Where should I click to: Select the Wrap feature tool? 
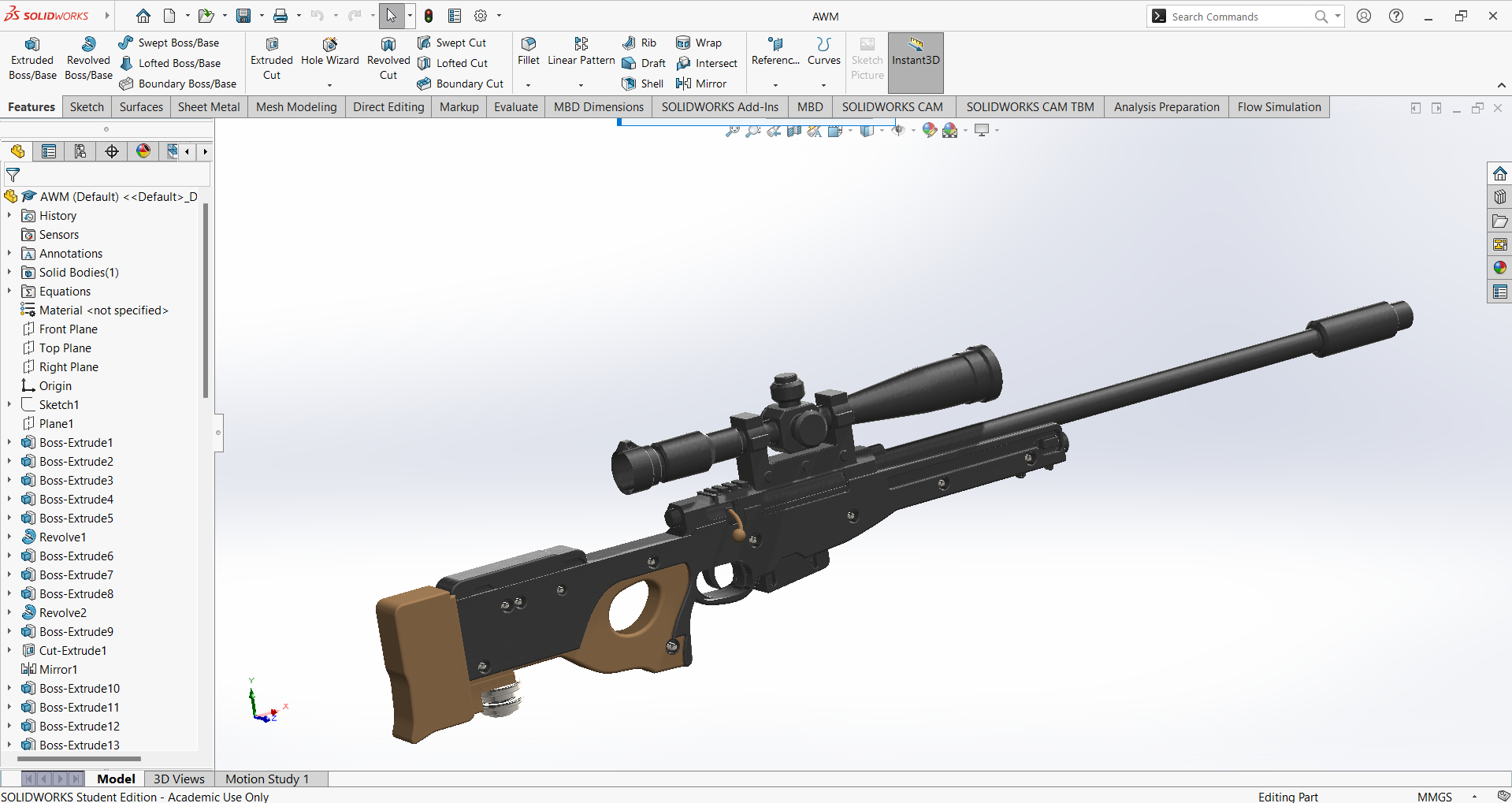click(x=699, y=43)
